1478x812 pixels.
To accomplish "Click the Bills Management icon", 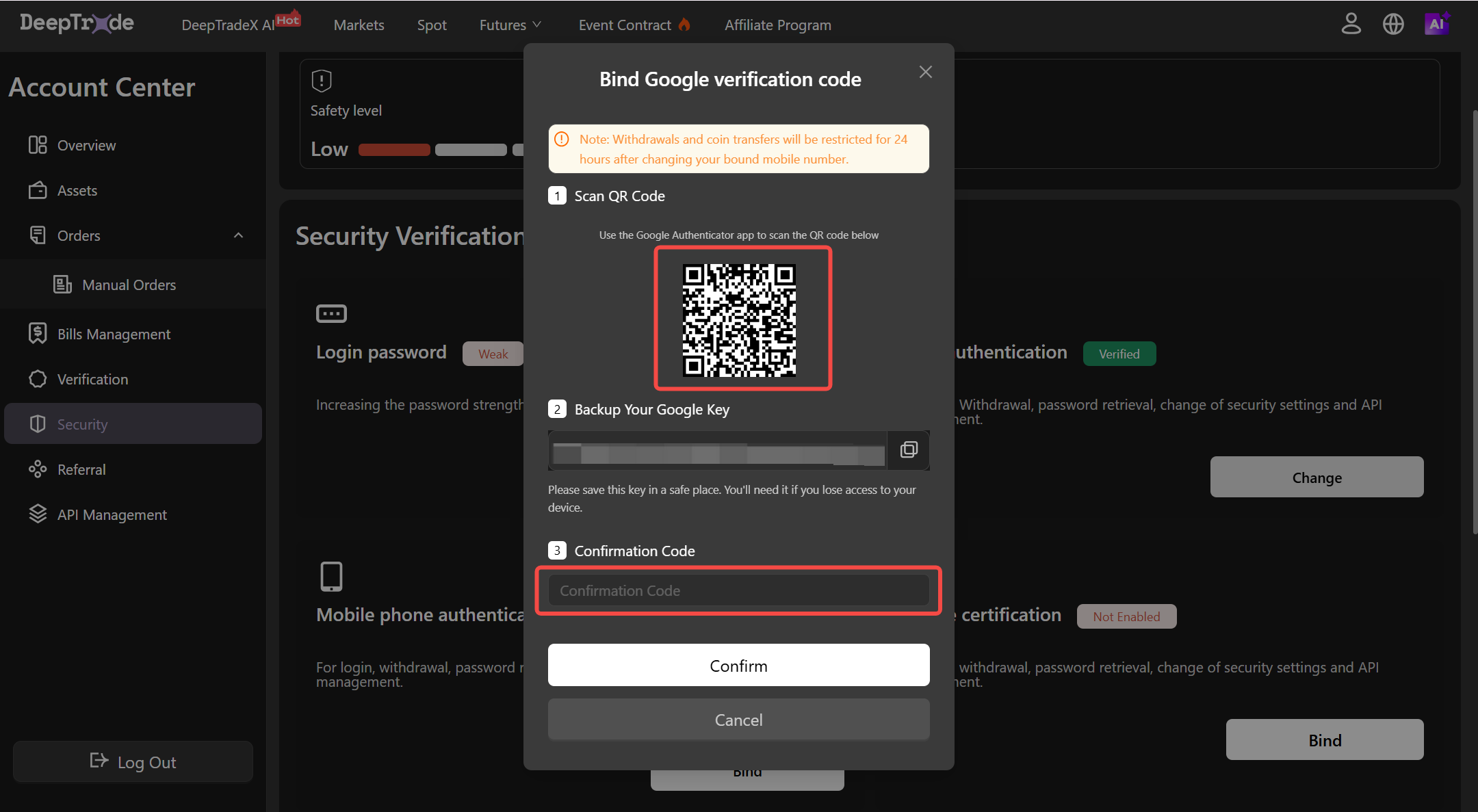I will (38, 333).
